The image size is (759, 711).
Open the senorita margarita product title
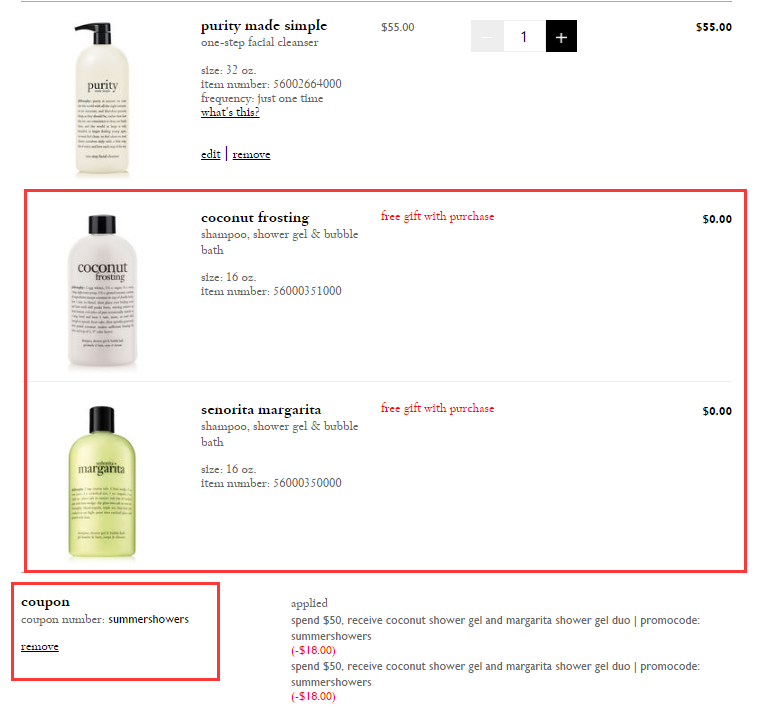tap(261, 410)
